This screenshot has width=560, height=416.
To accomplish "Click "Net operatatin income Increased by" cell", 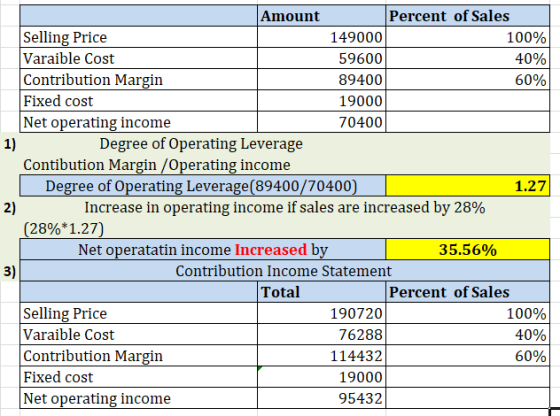I will 202,249.
